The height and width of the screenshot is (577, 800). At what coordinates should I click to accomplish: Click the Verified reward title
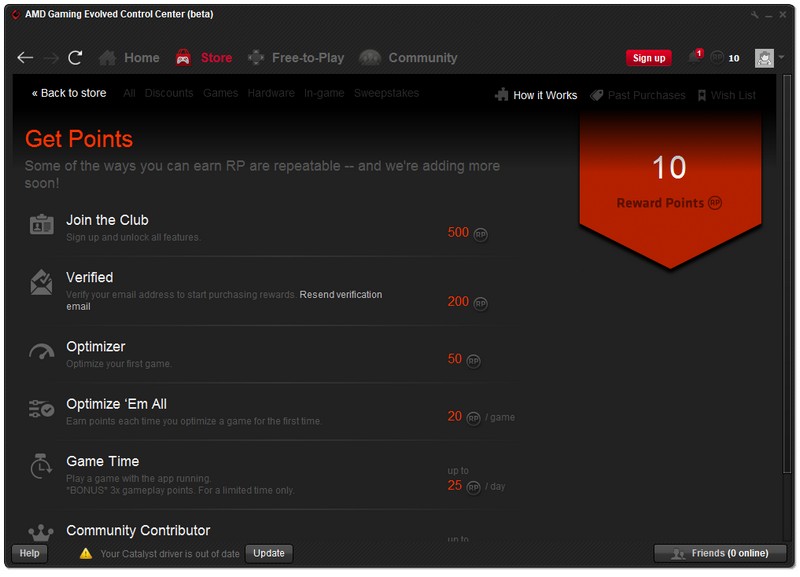point(90,277)
